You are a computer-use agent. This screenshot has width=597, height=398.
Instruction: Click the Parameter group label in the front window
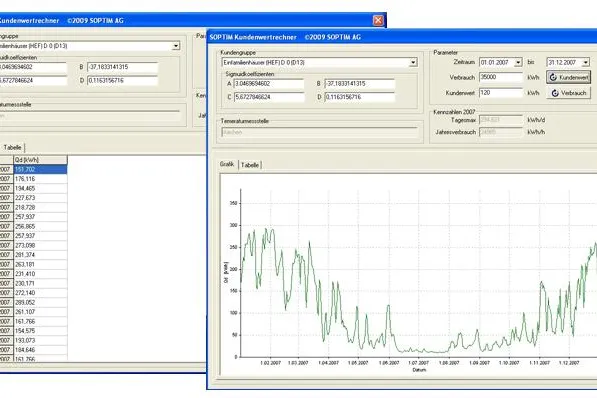[x=445, y=53]
